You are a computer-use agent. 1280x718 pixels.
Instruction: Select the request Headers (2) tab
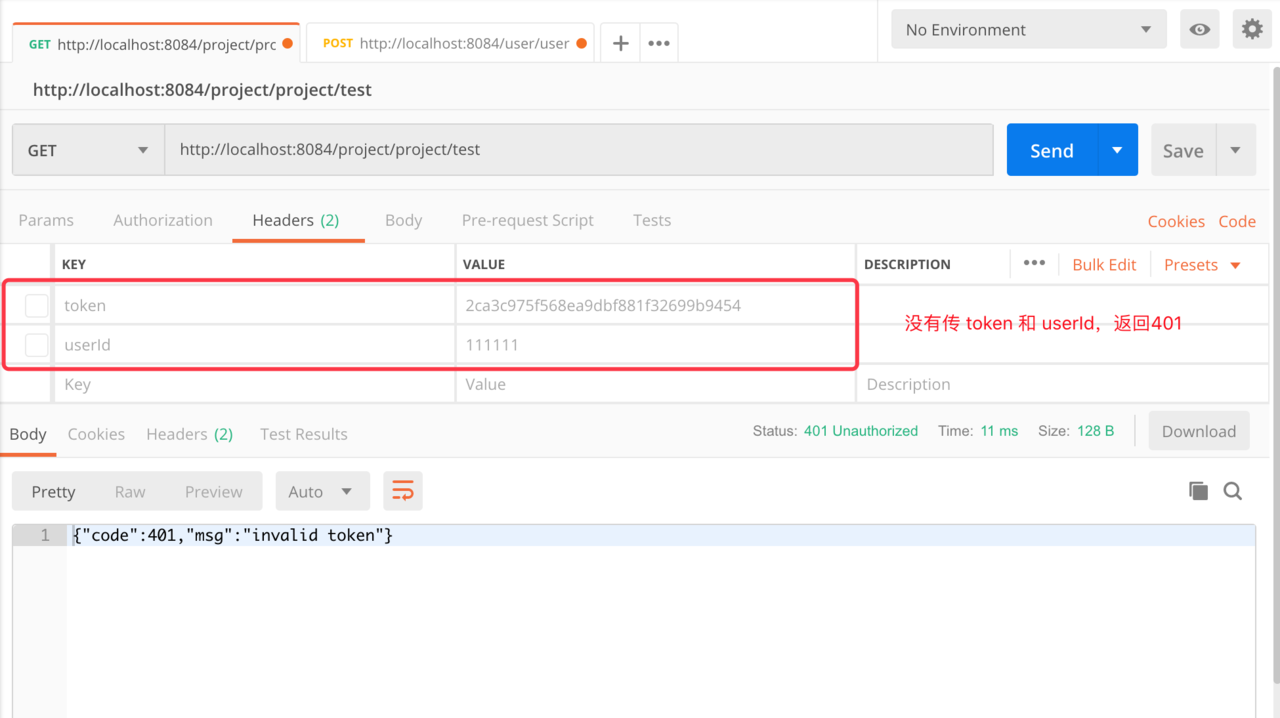click(296, 220)
